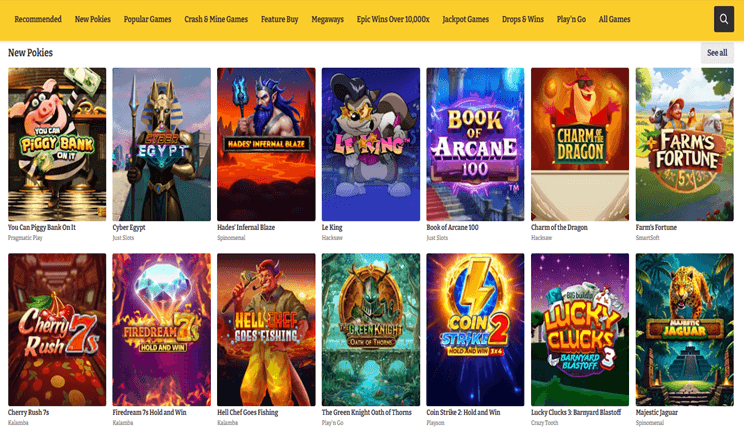744x433 pixels.
Task: Launch the Cyber Egypt game tile
Action: pyautogui.click(x=161, y=144)
